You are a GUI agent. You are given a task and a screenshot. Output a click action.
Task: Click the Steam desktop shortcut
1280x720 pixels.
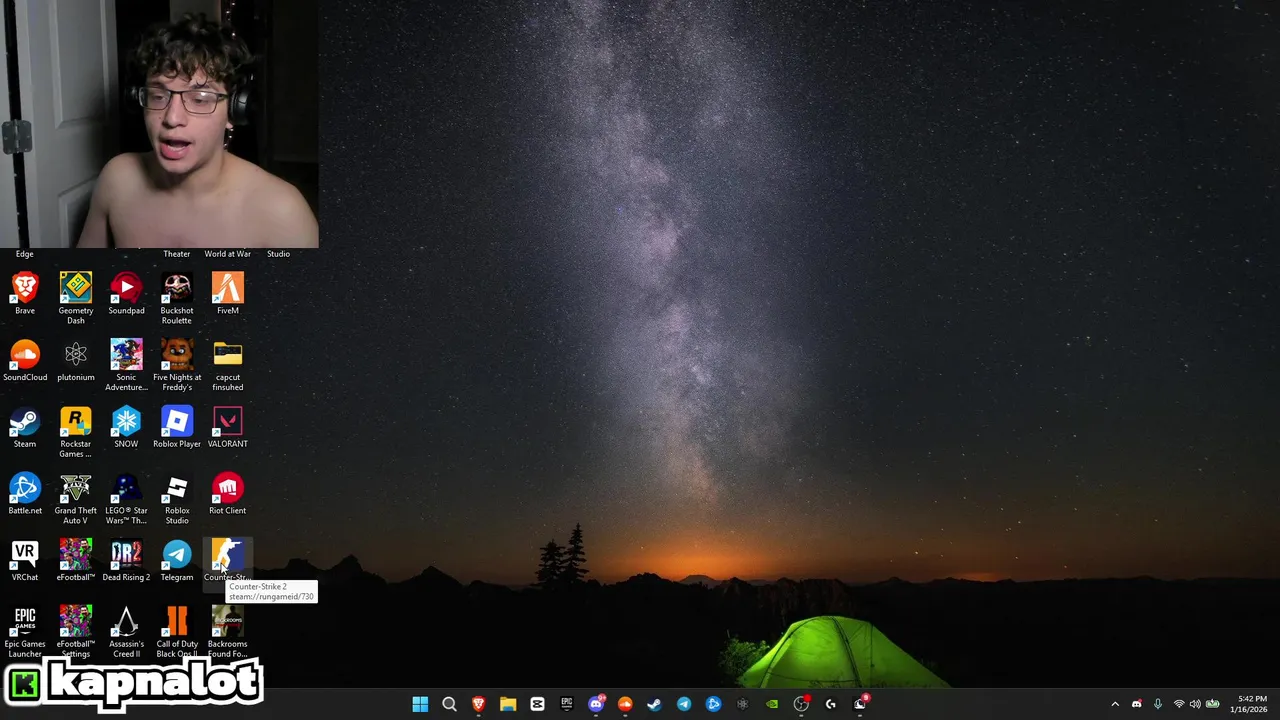(x=25, y=427)
